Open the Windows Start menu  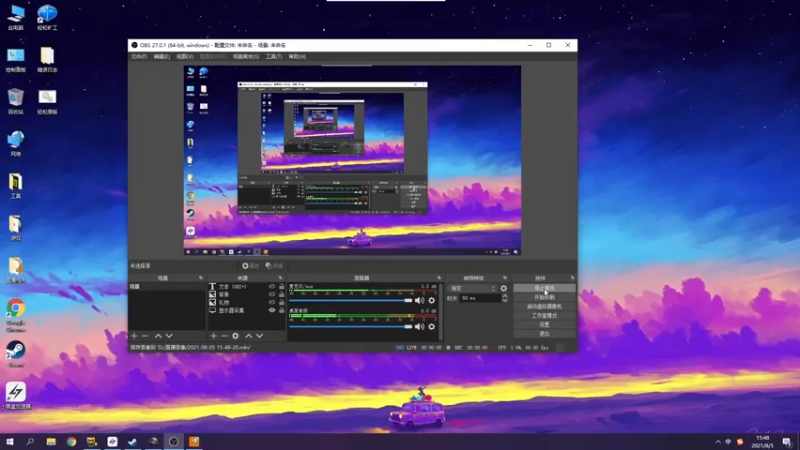pos(10,441)
